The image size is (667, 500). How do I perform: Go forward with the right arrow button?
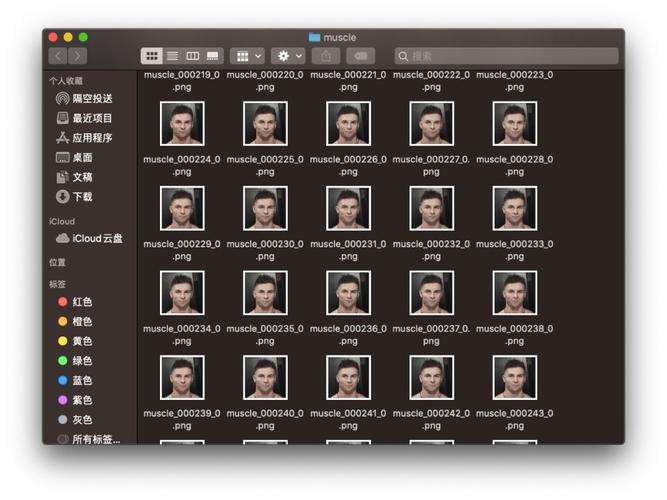click(x=77, y=56)
